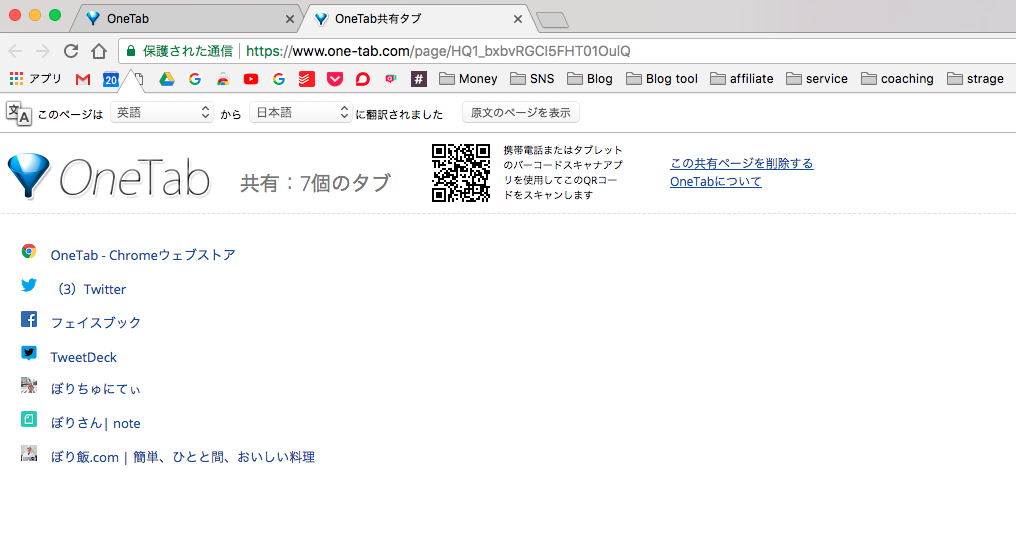The height and width of the screenshot is (558, 1016).
Task: Click the Facebook favicon beside フェイスブック
Action: 29,319
